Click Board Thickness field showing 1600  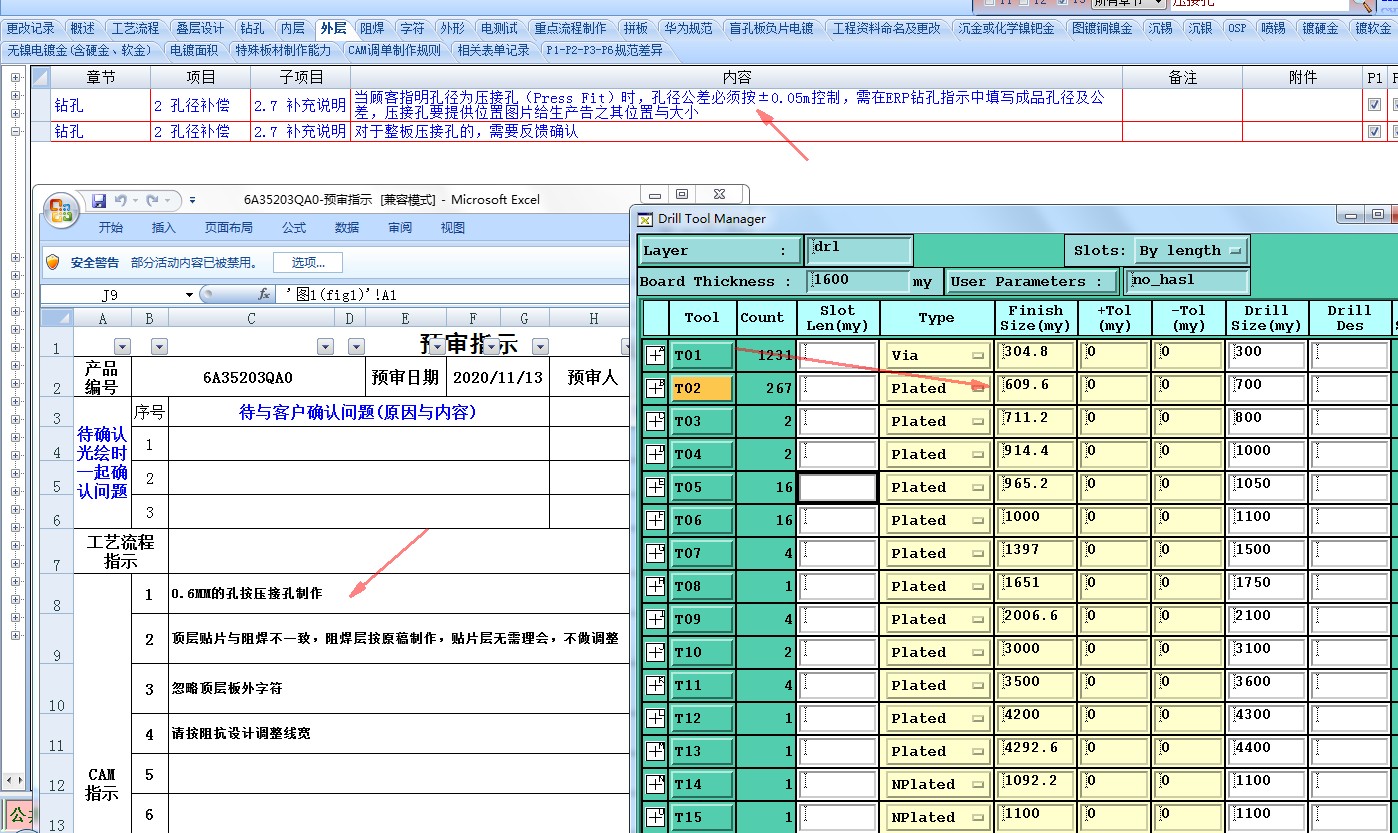[x=857, y=281]
